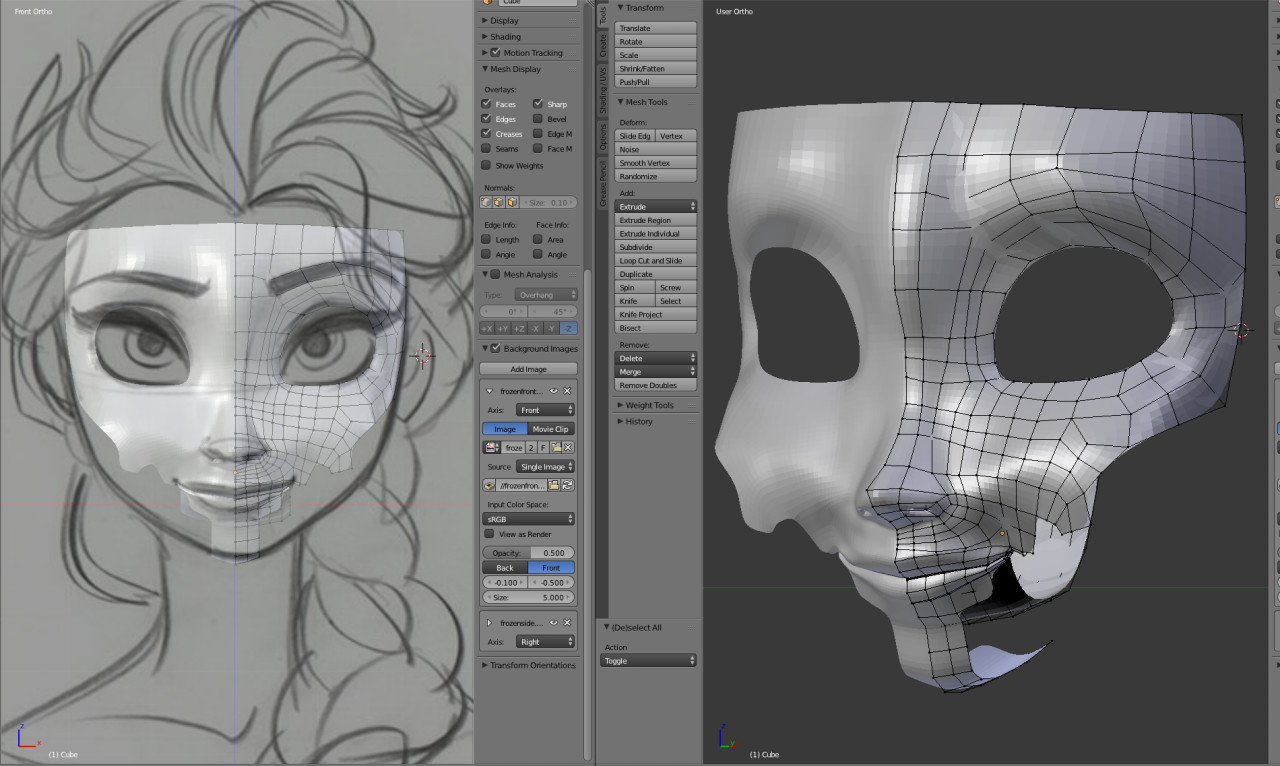This screenshot has width=1280, height=766.
Task: Open the Delete dropdown menu
Action: pos(656,358)
